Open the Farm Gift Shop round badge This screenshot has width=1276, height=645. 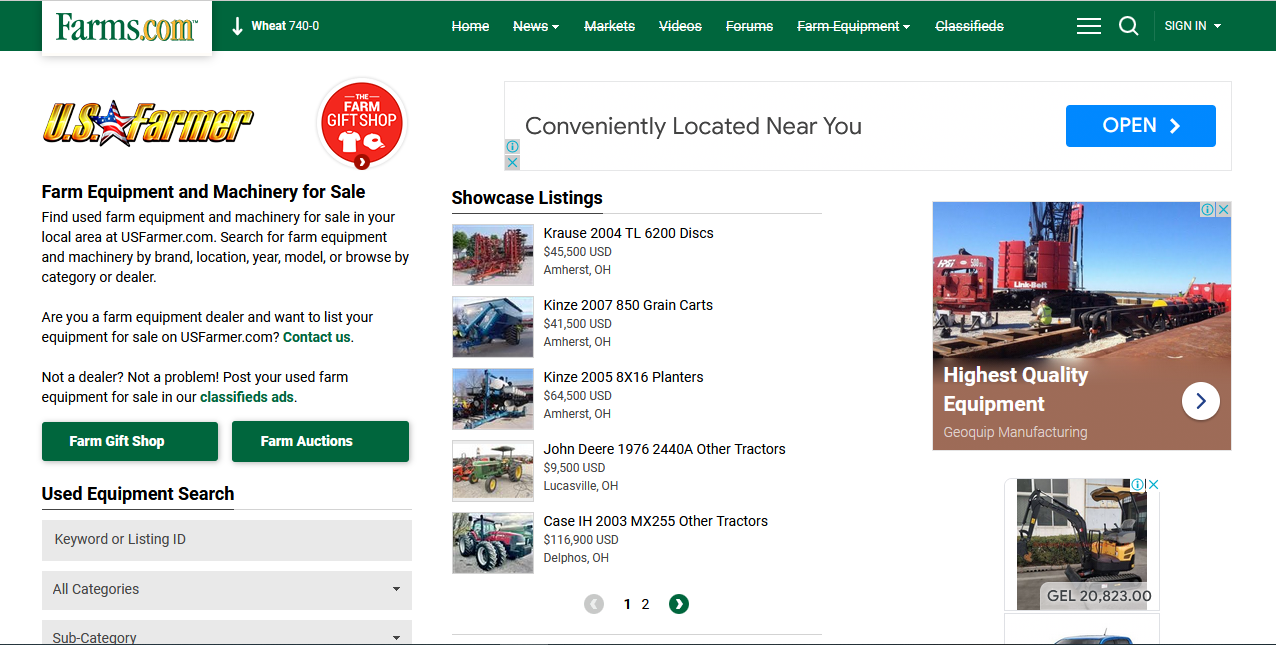(x=362, y=124)
